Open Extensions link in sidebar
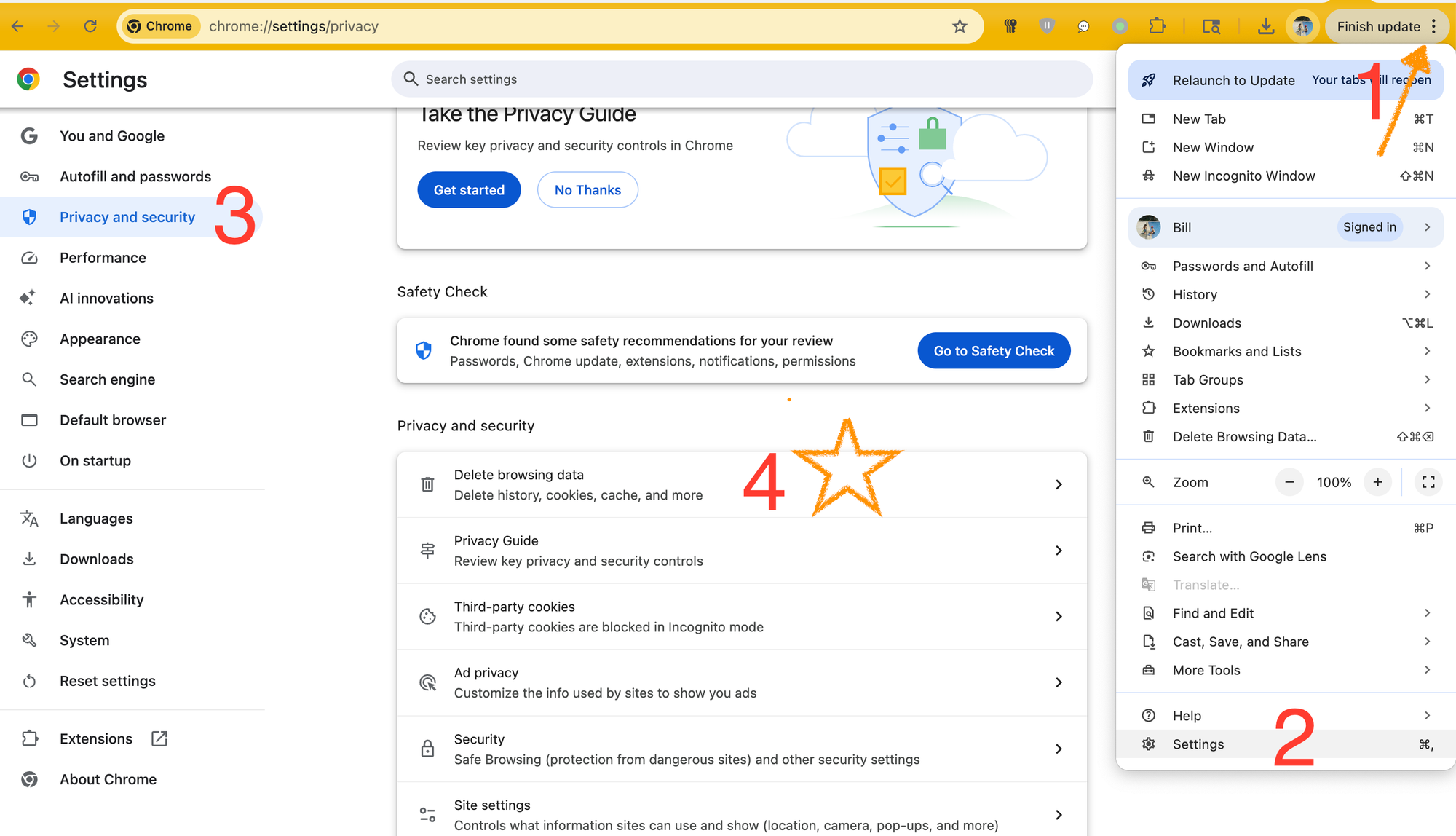The image size is (1456, 836). pyautogui.click(x=132, y=738)
